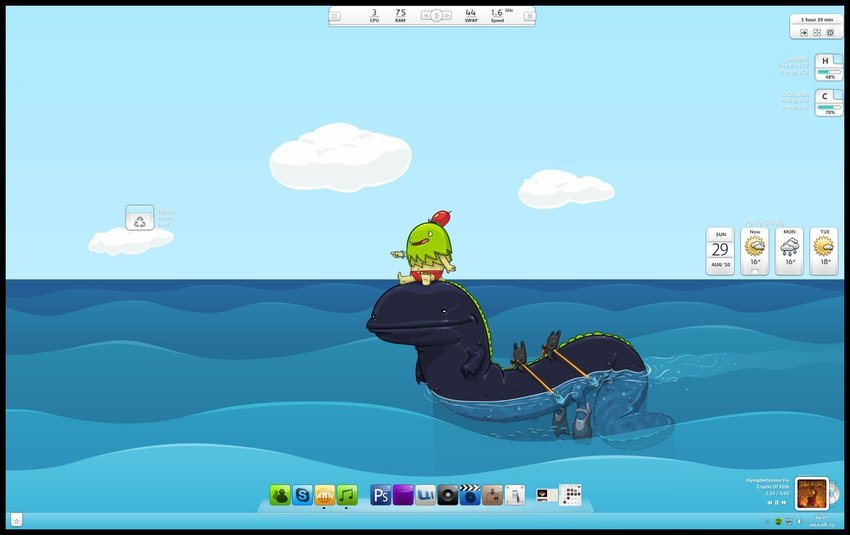The image size is (850, 535).
Task: Open the clapperboard video dock icon
Action: [469, 495]
